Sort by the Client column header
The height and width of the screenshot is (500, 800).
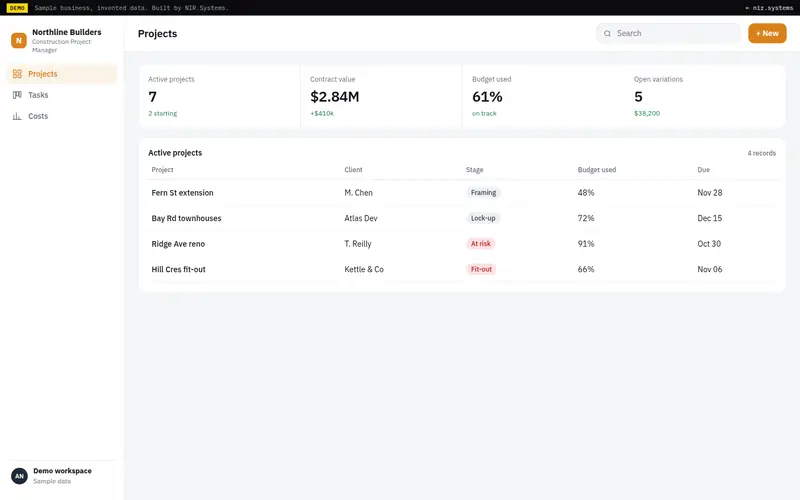(x=353, y=170)
